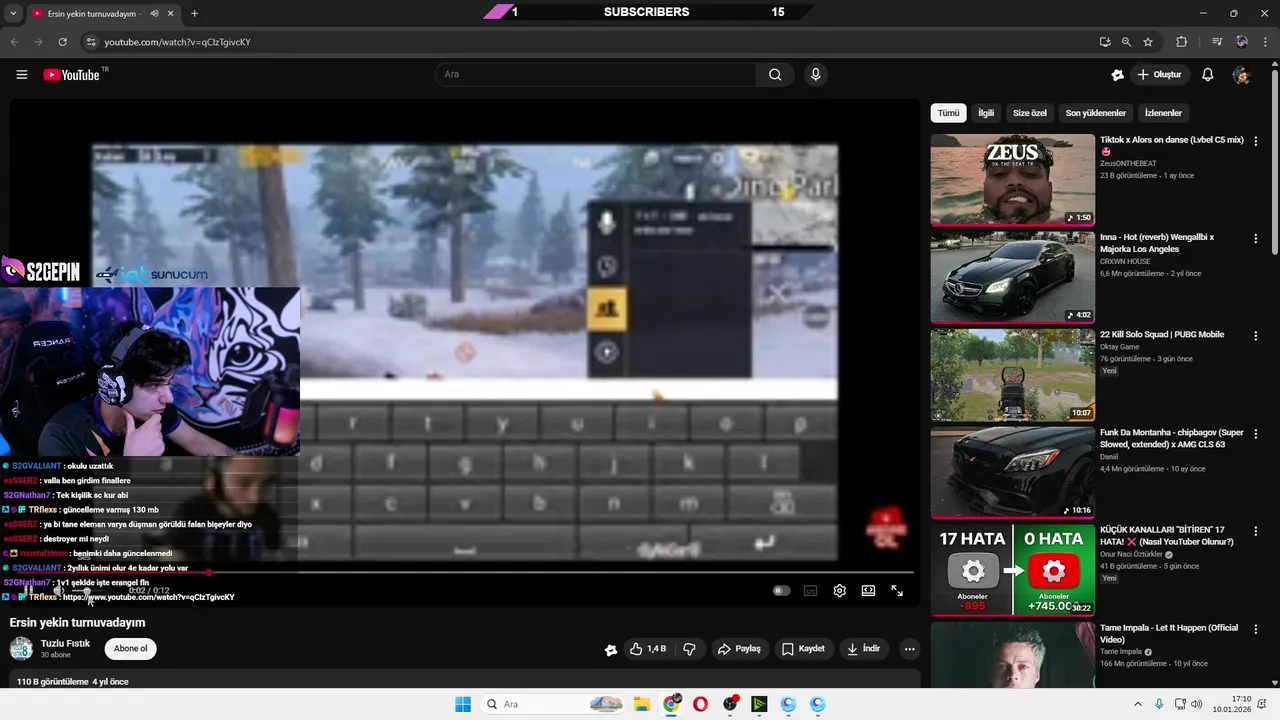Open the ZEUS Tiktok x Alors thumbnail
Screen dimensions: 1280x720
[1012, 180]
